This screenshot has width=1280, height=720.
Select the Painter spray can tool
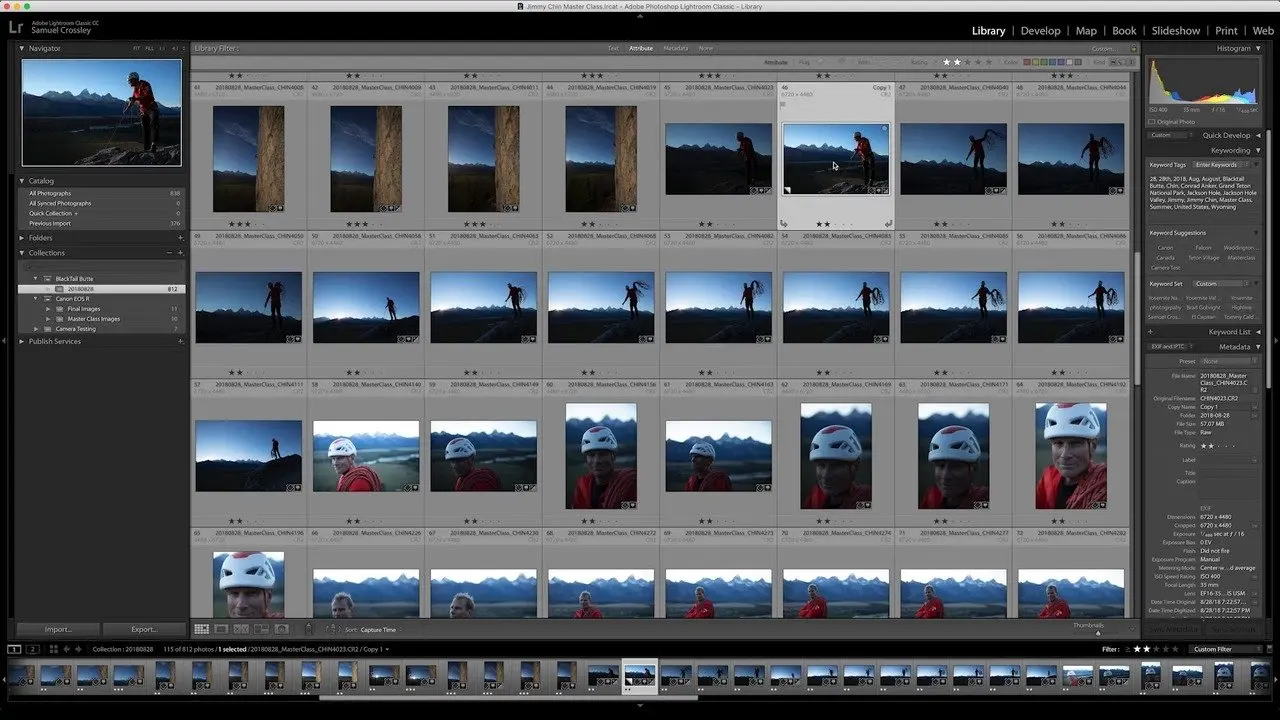coord(308,629)
